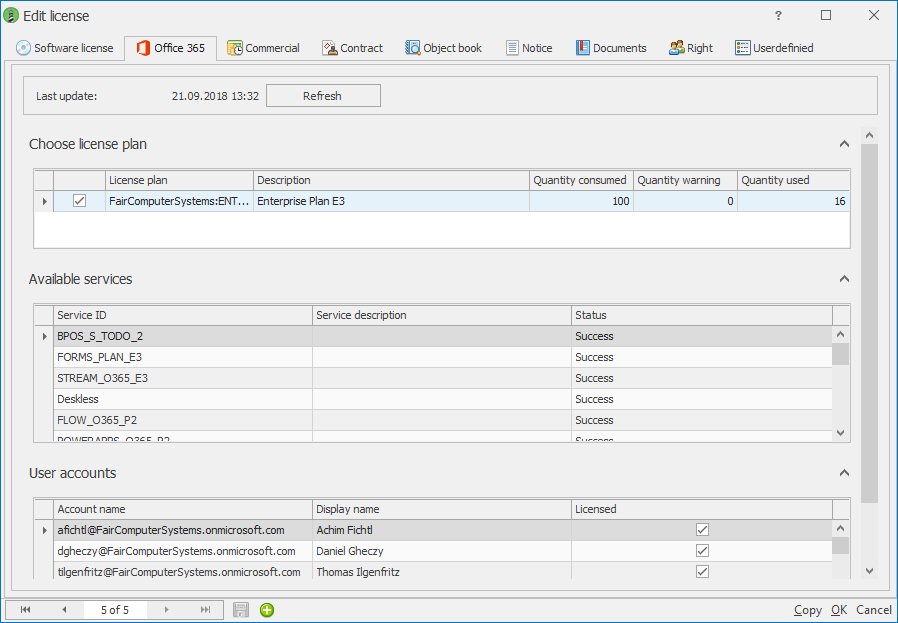
Task: Click the Copy button
Action: click(808, 610)
